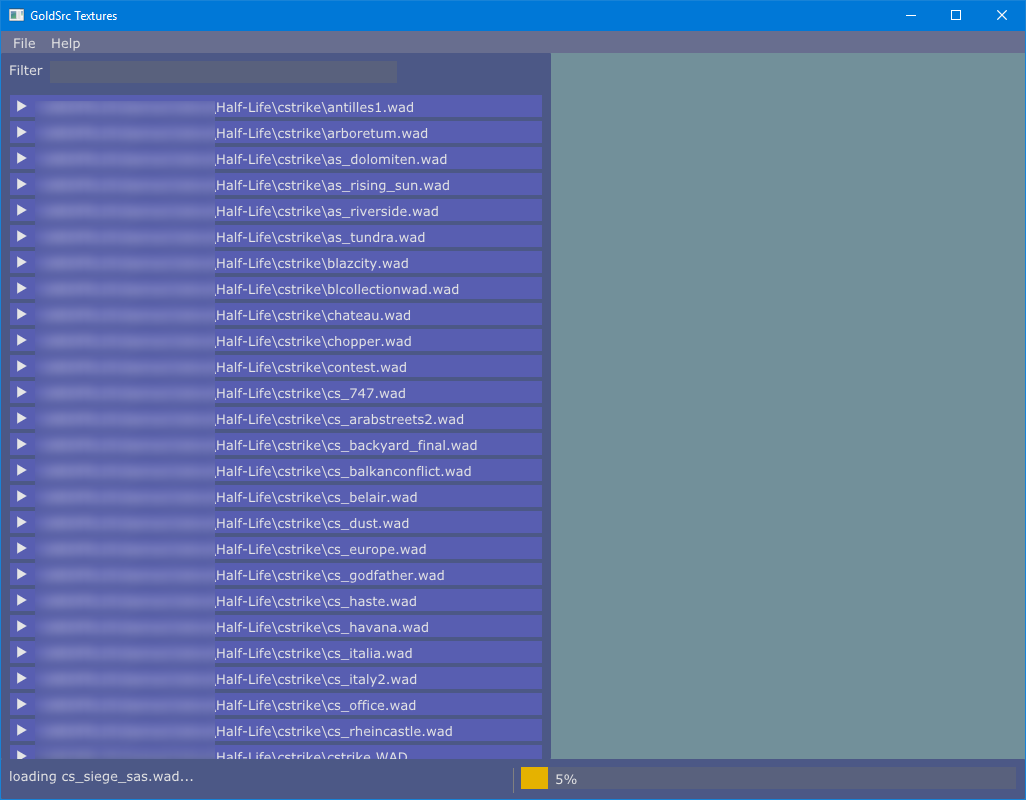Expand the as_riverside.wad entry arrow
The width and height of the screenshot is (1026, 800).
(x=22, y=210)
